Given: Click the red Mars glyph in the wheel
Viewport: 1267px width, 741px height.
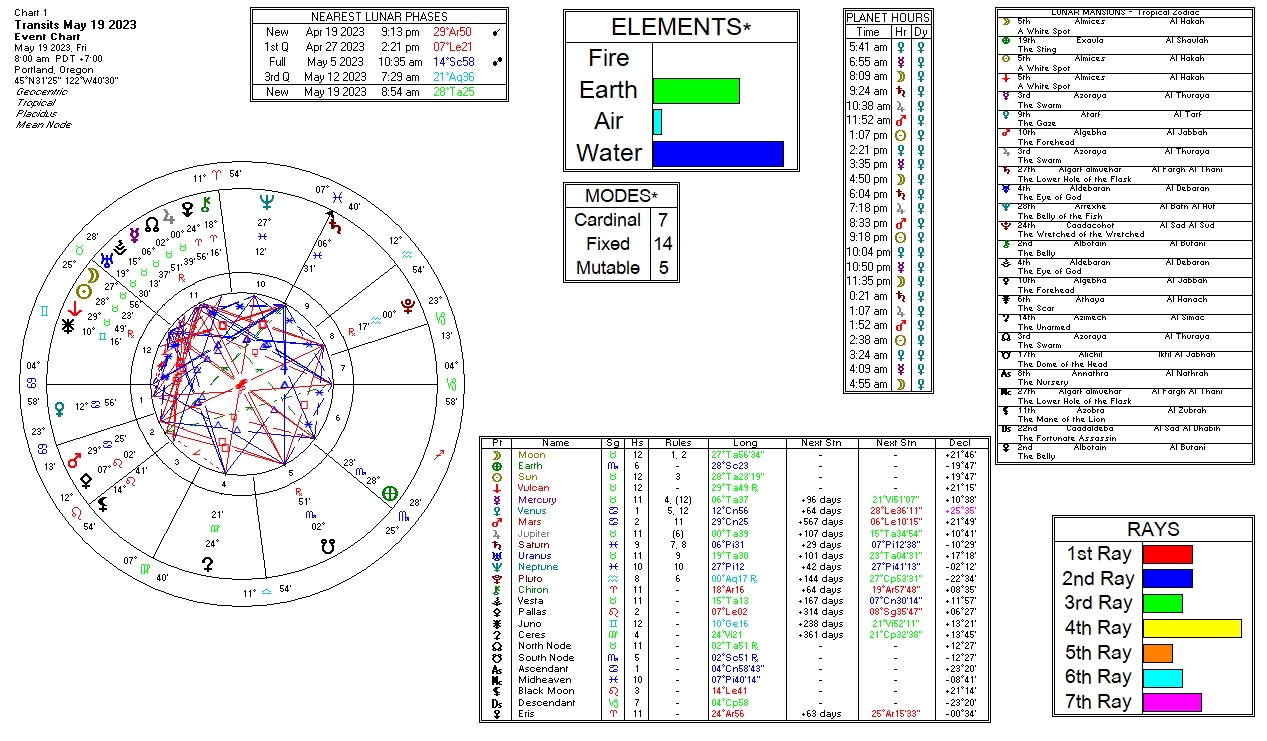Looking at the screenshot, I should [73, 462].
